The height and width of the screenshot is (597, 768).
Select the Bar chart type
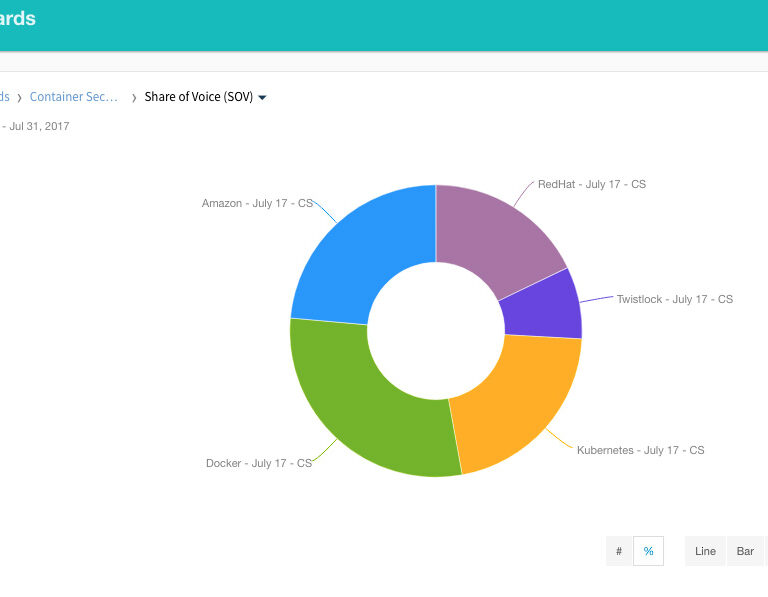click(x=745, y=551)
